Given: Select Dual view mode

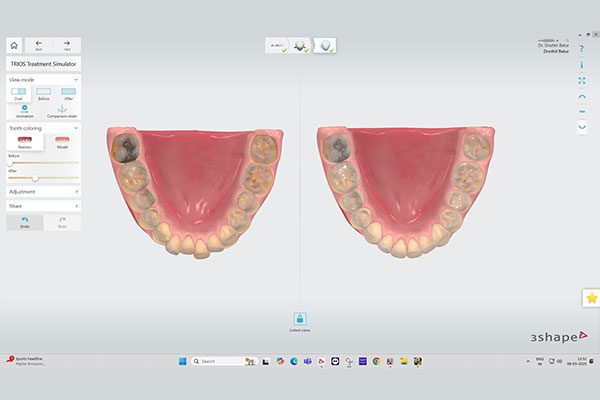Looking at the screenshot, I should (18, 94).
